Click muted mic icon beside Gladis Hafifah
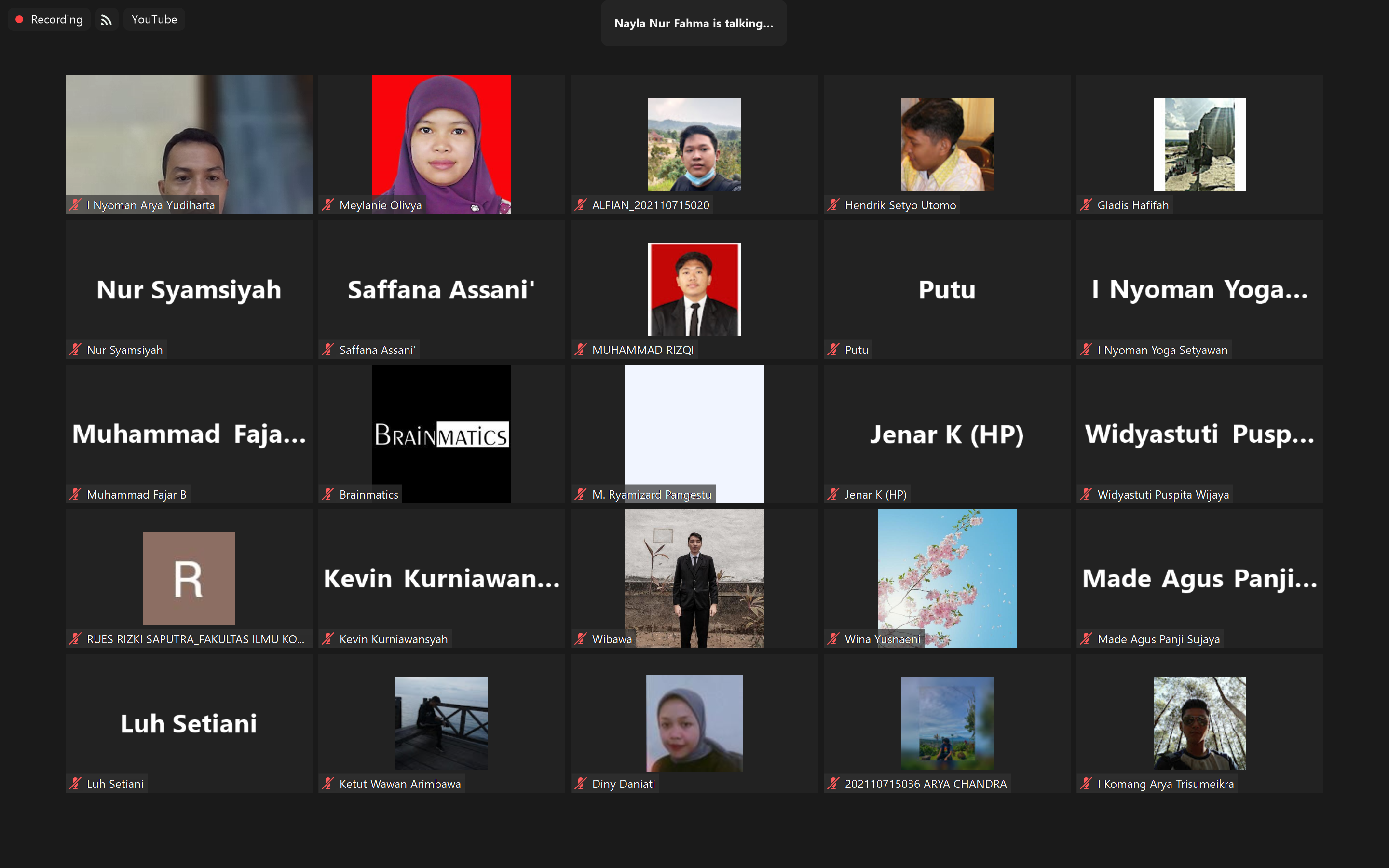The width and height of the screenshot is (1389, 868). coord(1085,205)
